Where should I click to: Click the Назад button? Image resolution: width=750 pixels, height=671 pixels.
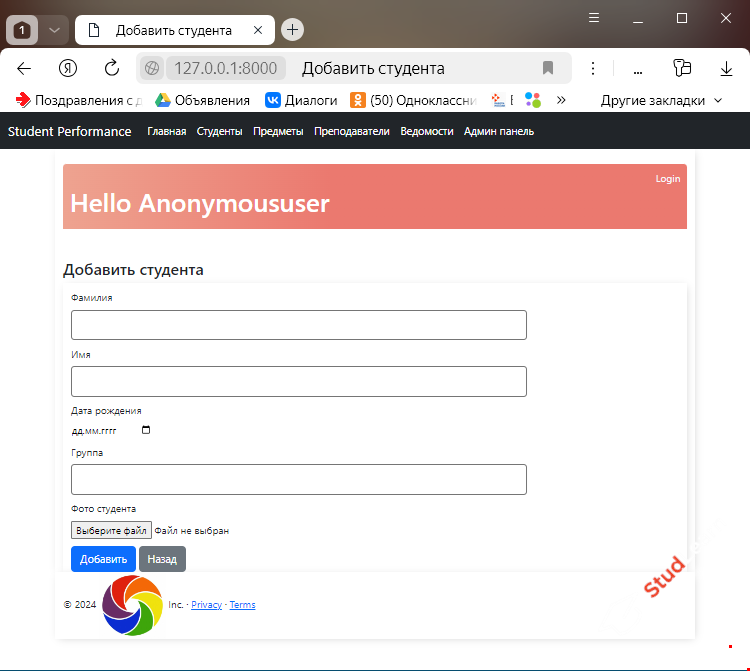(x=162, y=559)
